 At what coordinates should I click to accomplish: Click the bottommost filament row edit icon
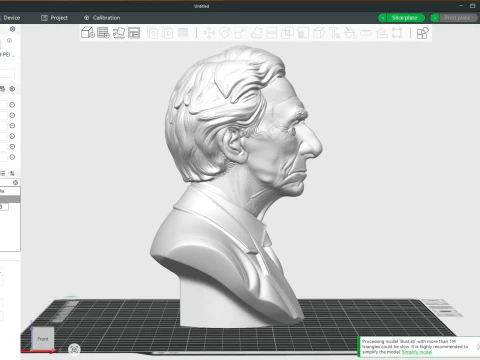click(12, 157)
